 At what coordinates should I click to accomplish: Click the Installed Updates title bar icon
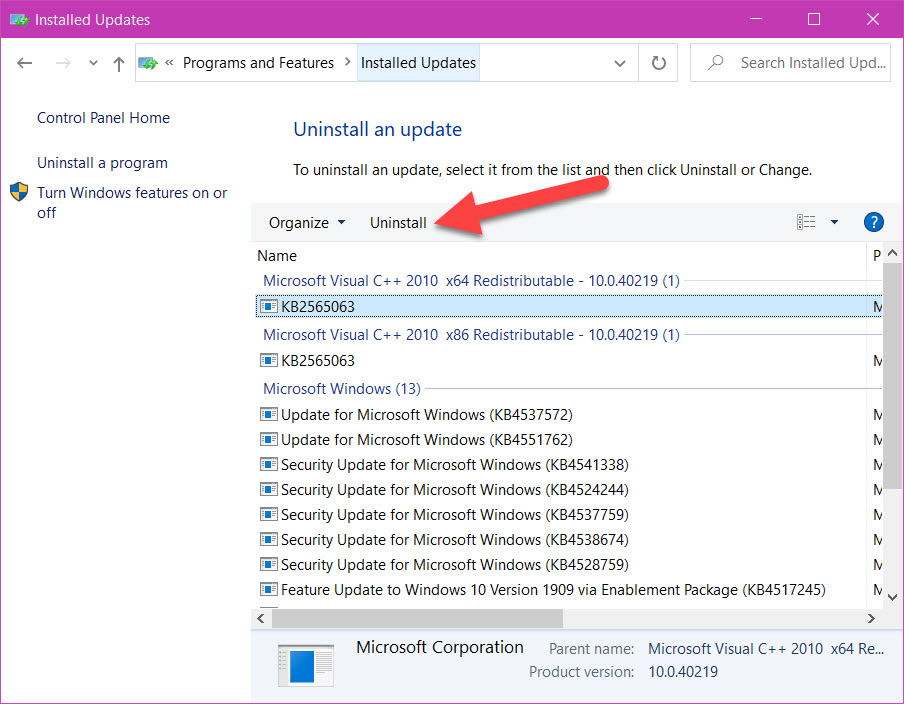[19, 20]
